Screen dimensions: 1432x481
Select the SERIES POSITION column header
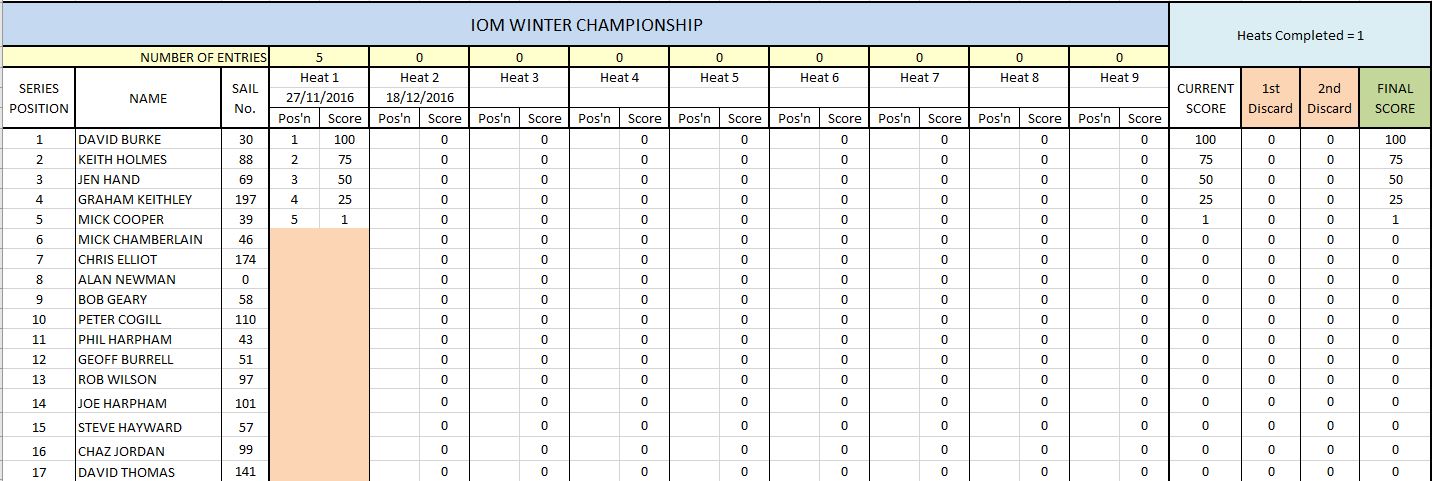(38, 98)
